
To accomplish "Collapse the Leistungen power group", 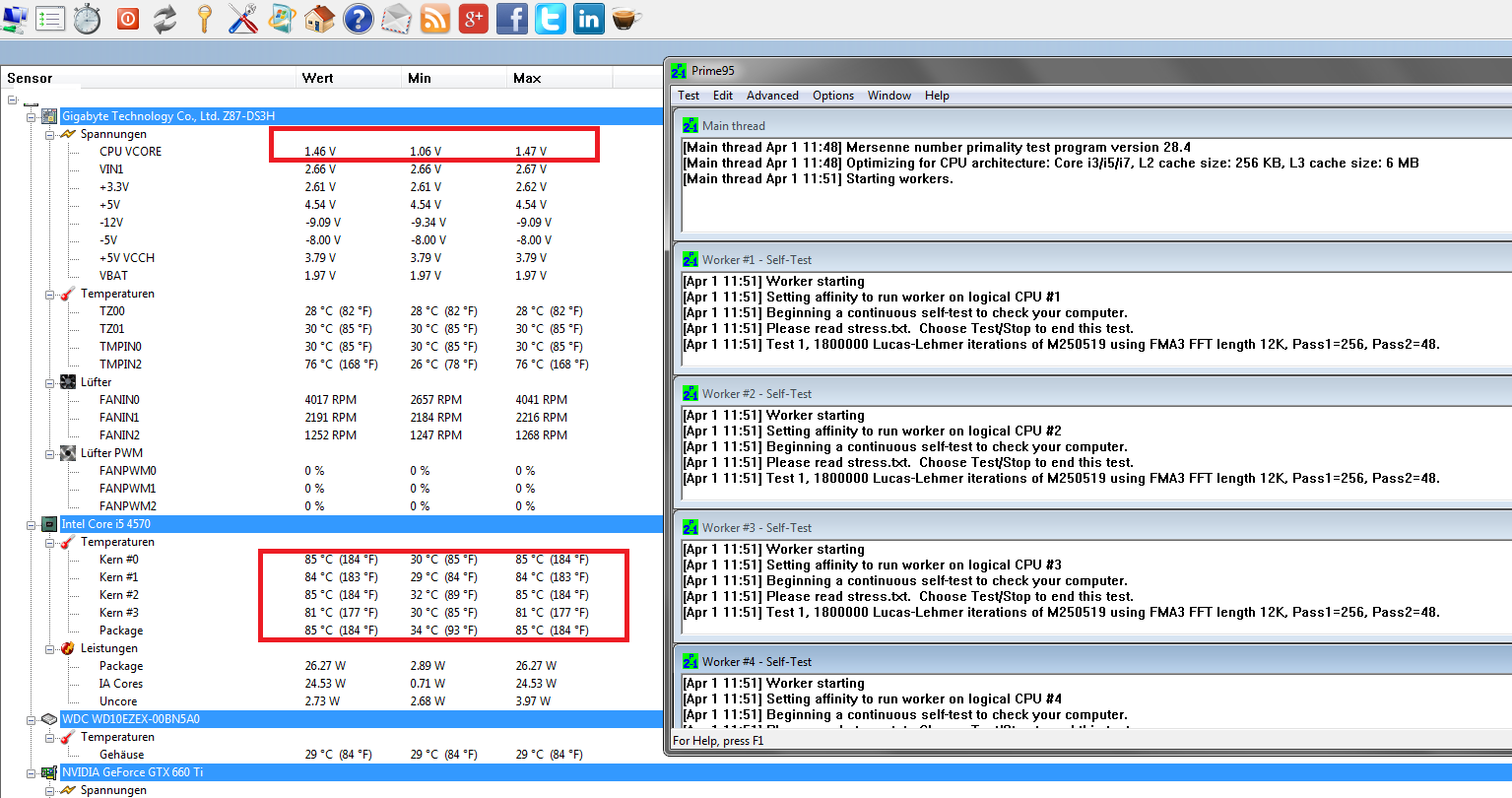I will coord(49,648).
